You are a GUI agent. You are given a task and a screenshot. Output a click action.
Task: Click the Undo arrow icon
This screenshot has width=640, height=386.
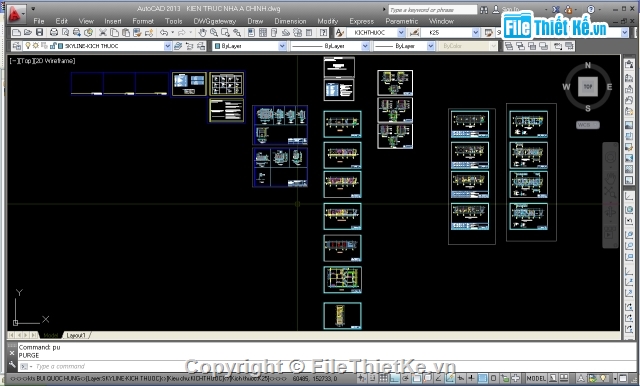click(164, 32)
